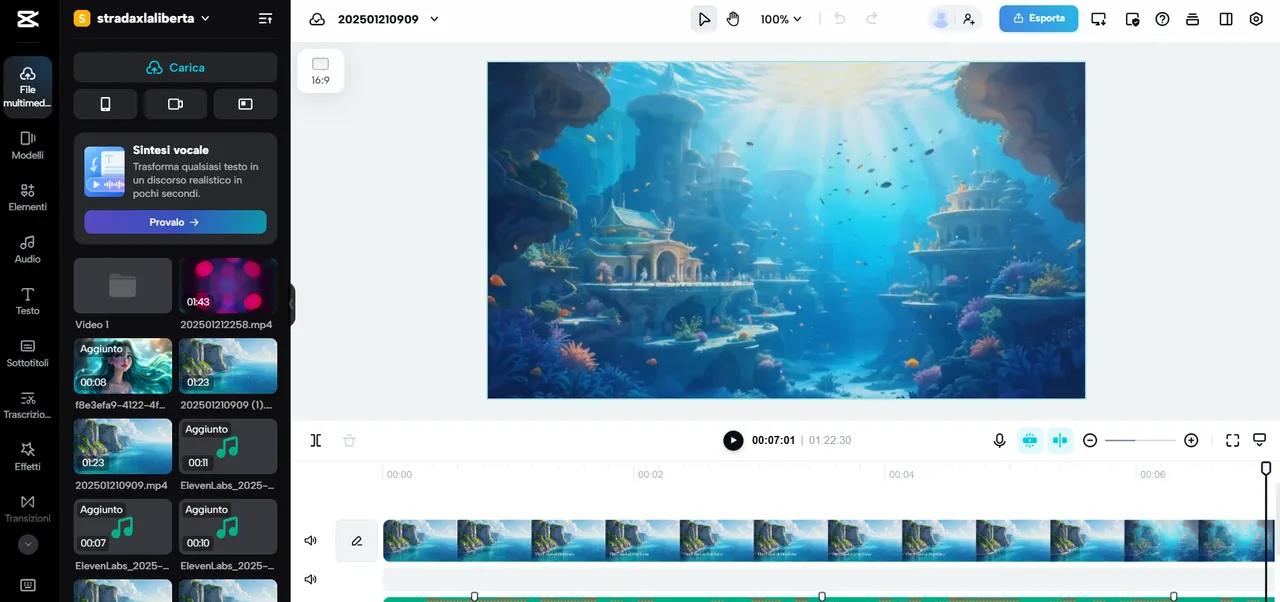Screen dimensions: 1280x602
Task: Select the pointer selection tool
Action: tap(704, 19)
